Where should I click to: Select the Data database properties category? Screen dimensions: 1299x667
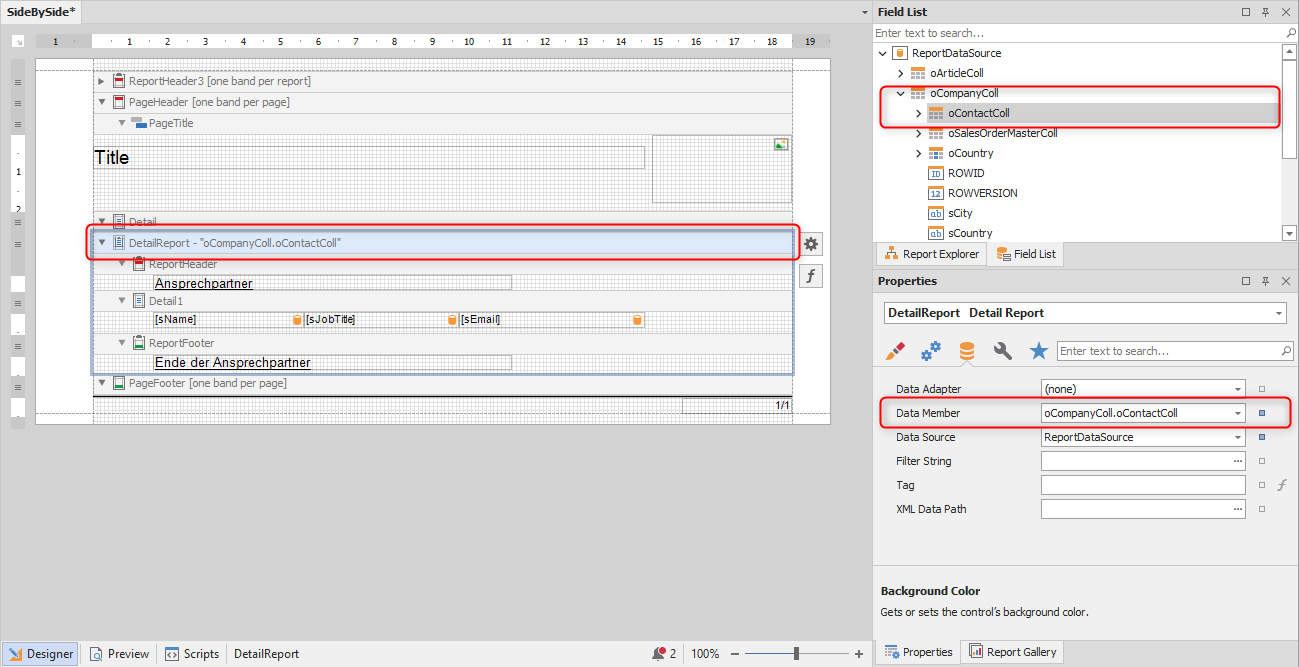[967, 351]
